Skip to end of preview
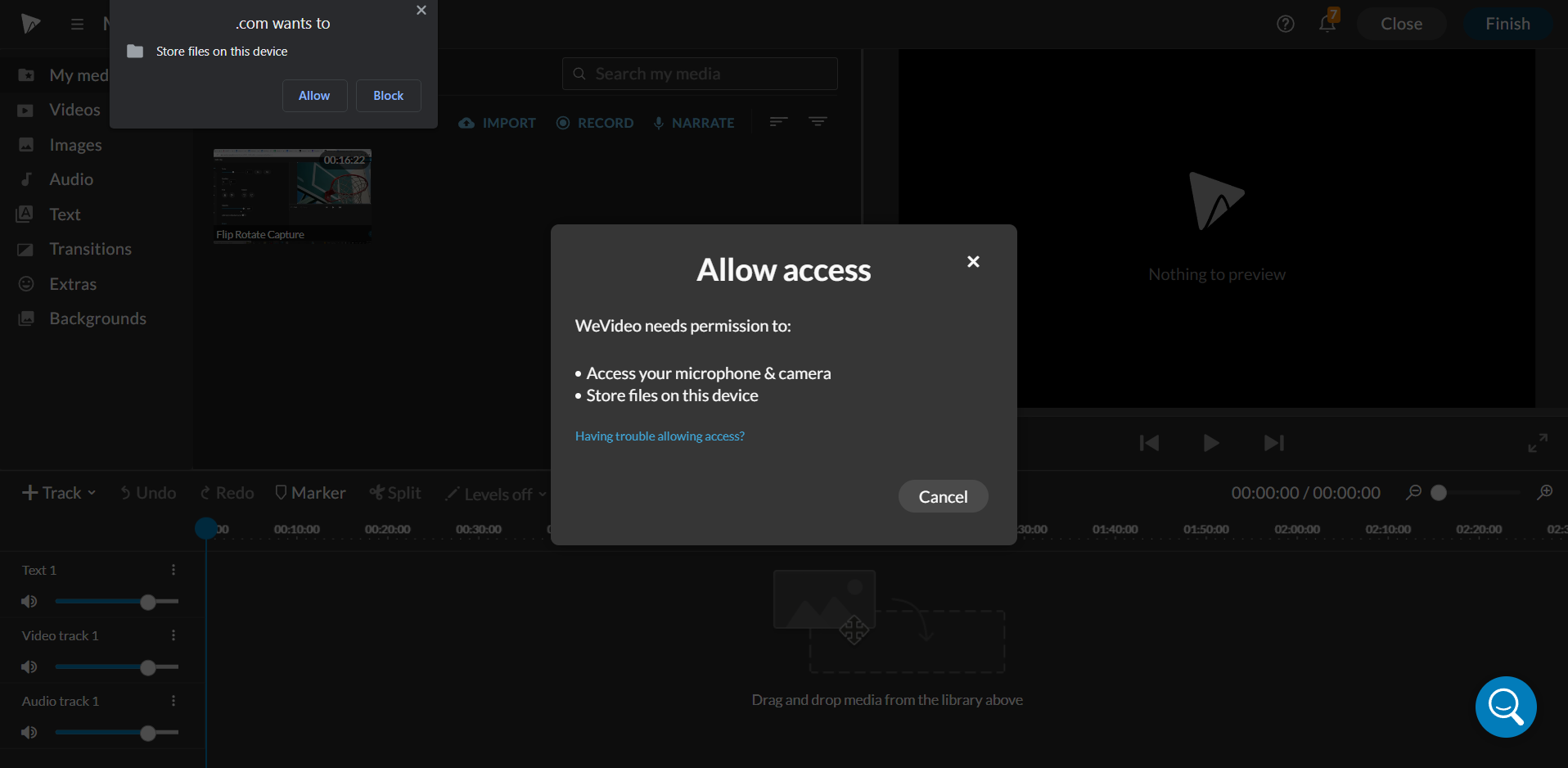1568x768 pixels. (x=1274, y=443)
